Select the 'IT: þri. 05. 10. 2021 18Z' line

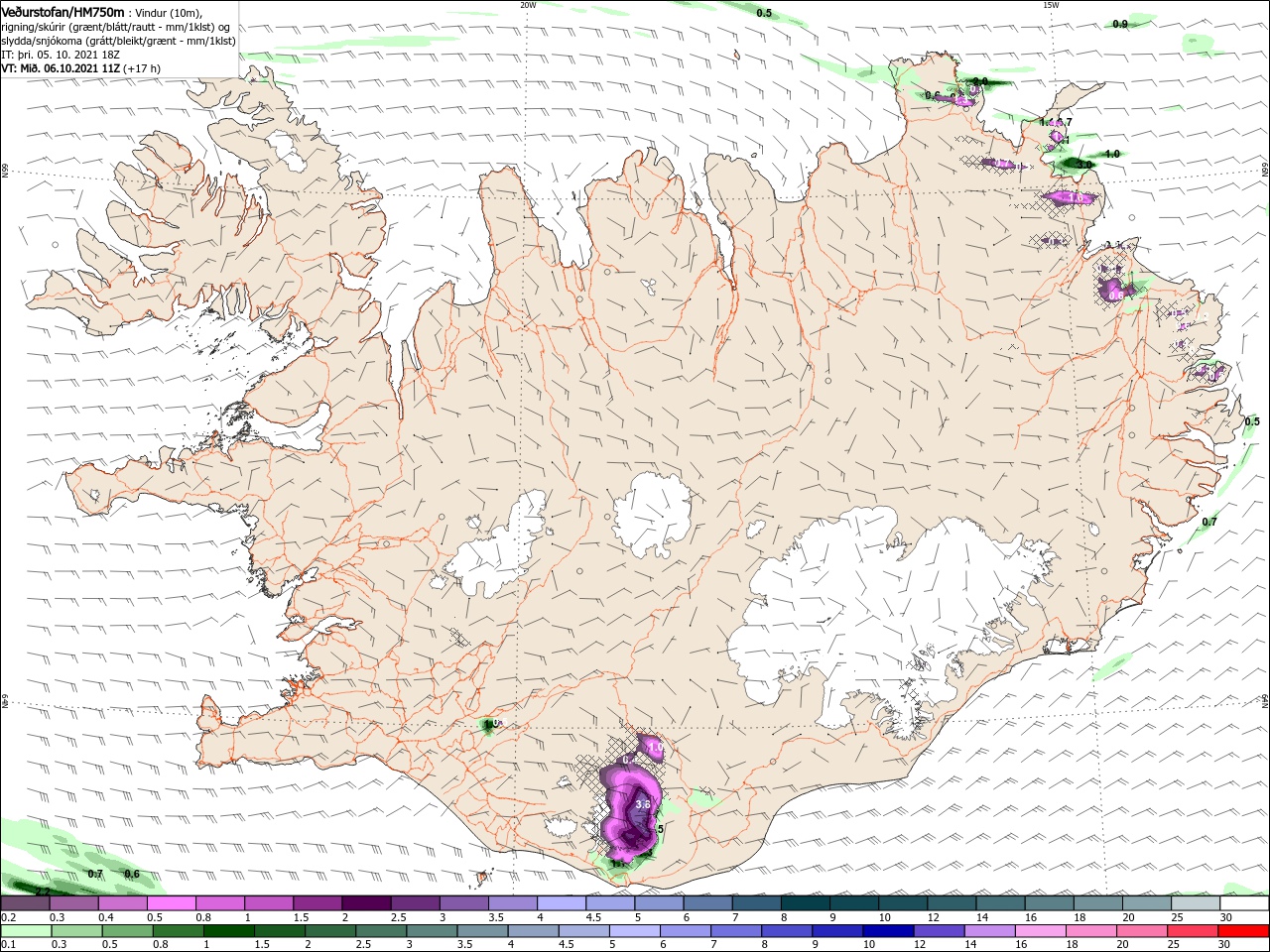click(x=61, y=55)
